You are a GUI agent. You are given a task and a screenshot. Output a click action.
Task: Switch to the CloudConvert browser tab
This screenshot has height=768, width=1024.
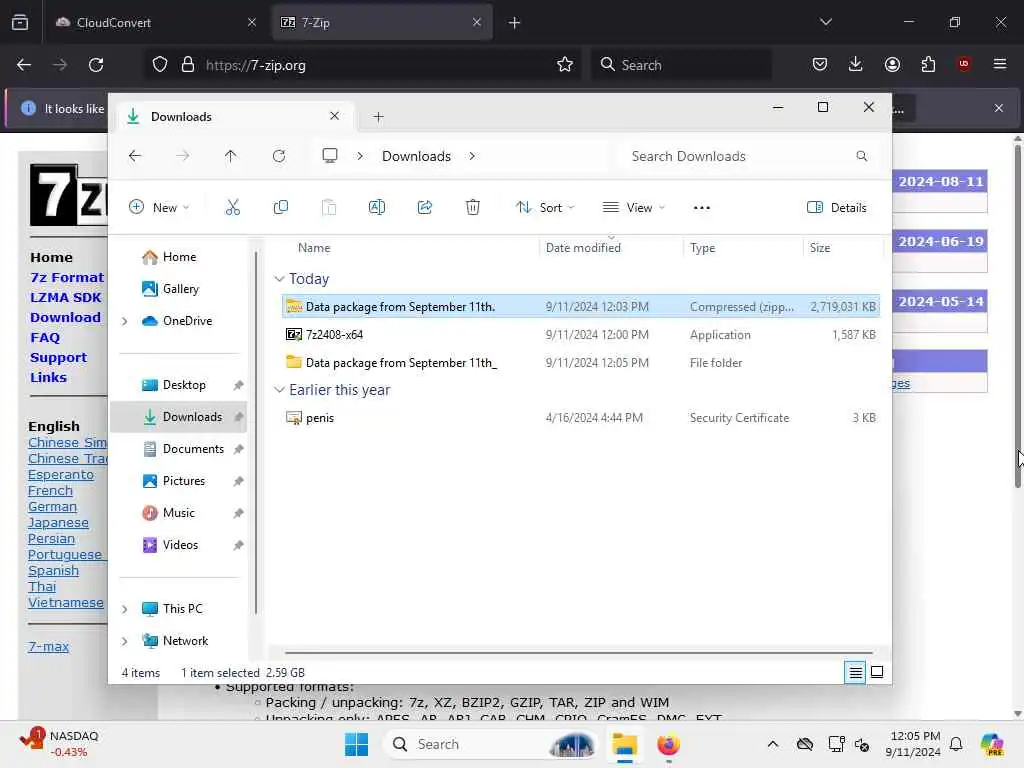point(156,22)
